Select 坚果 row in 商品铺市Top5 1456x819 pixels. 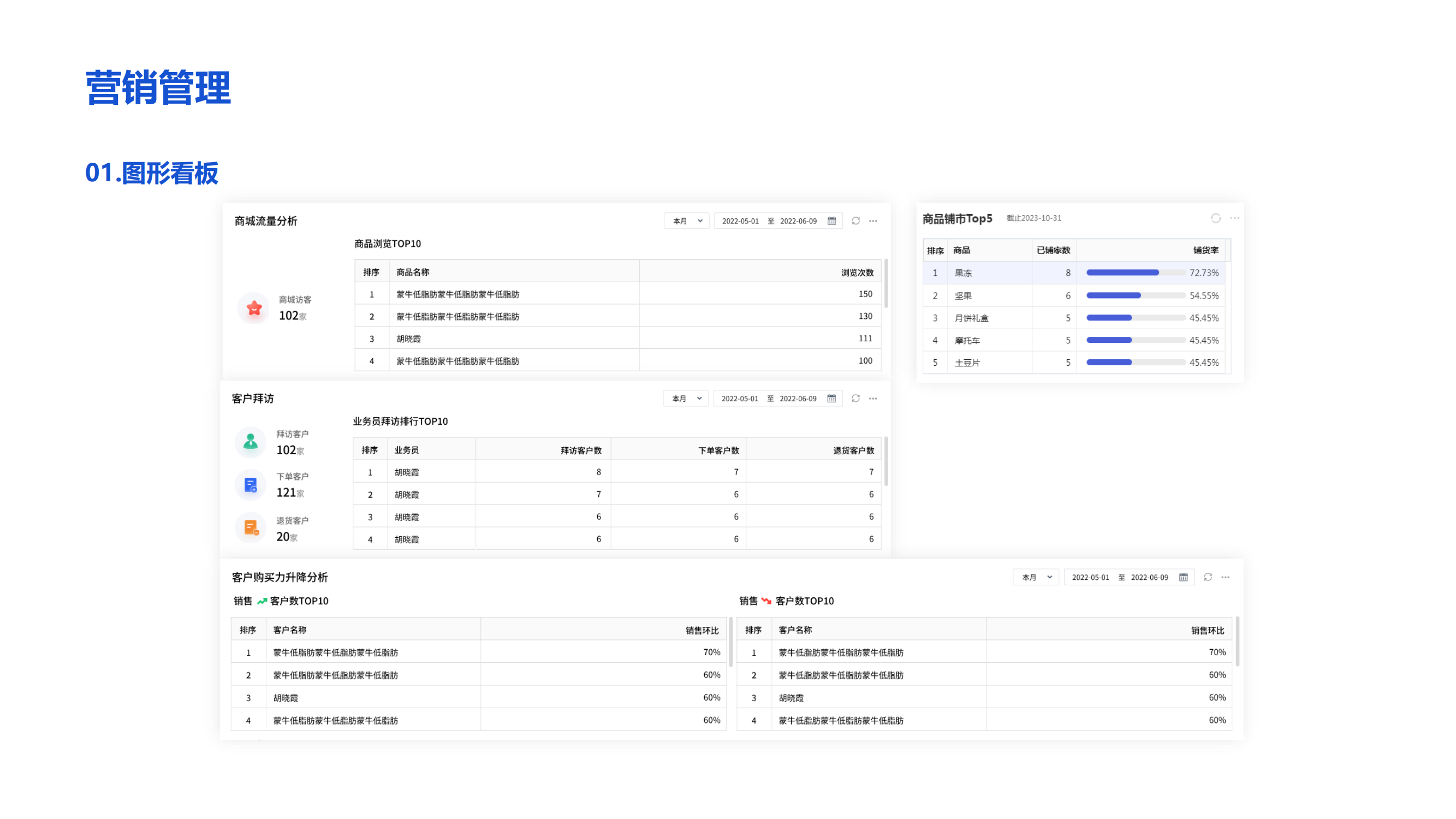pos(963,295)
